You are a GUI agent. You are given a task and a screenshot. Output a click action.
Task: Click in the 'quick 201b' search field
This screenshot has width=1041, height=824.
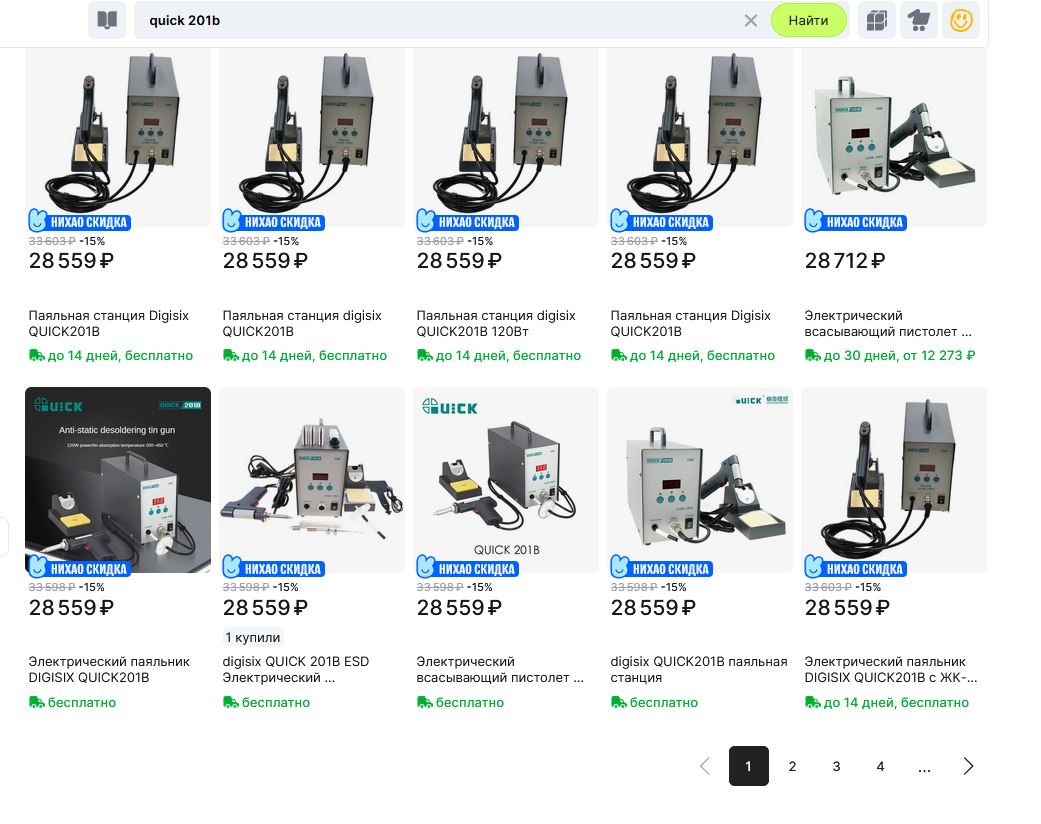pyautogui.click(x=440, y=20)
